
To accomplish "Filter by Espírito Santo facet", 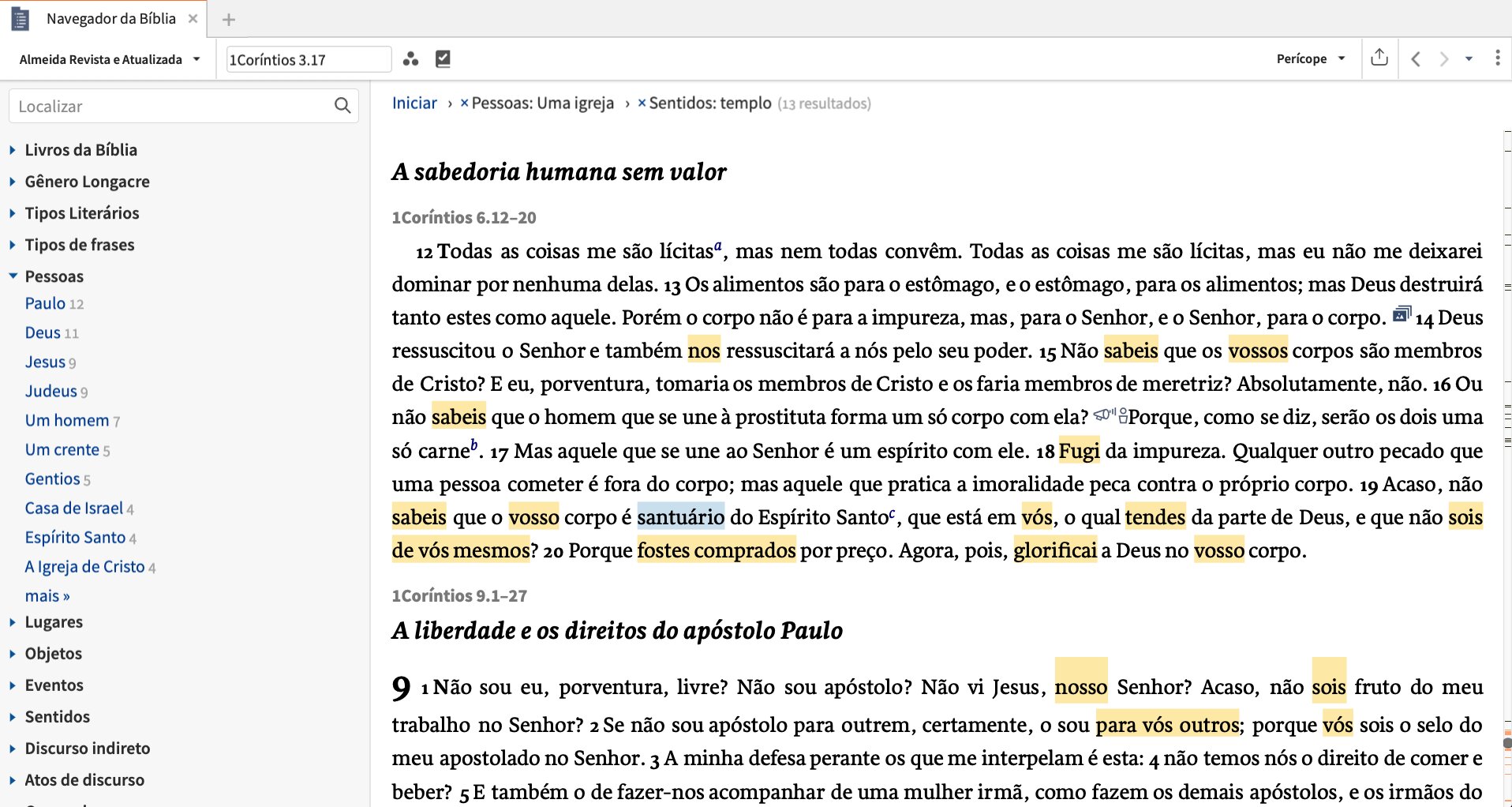I will tap(75, 537).
